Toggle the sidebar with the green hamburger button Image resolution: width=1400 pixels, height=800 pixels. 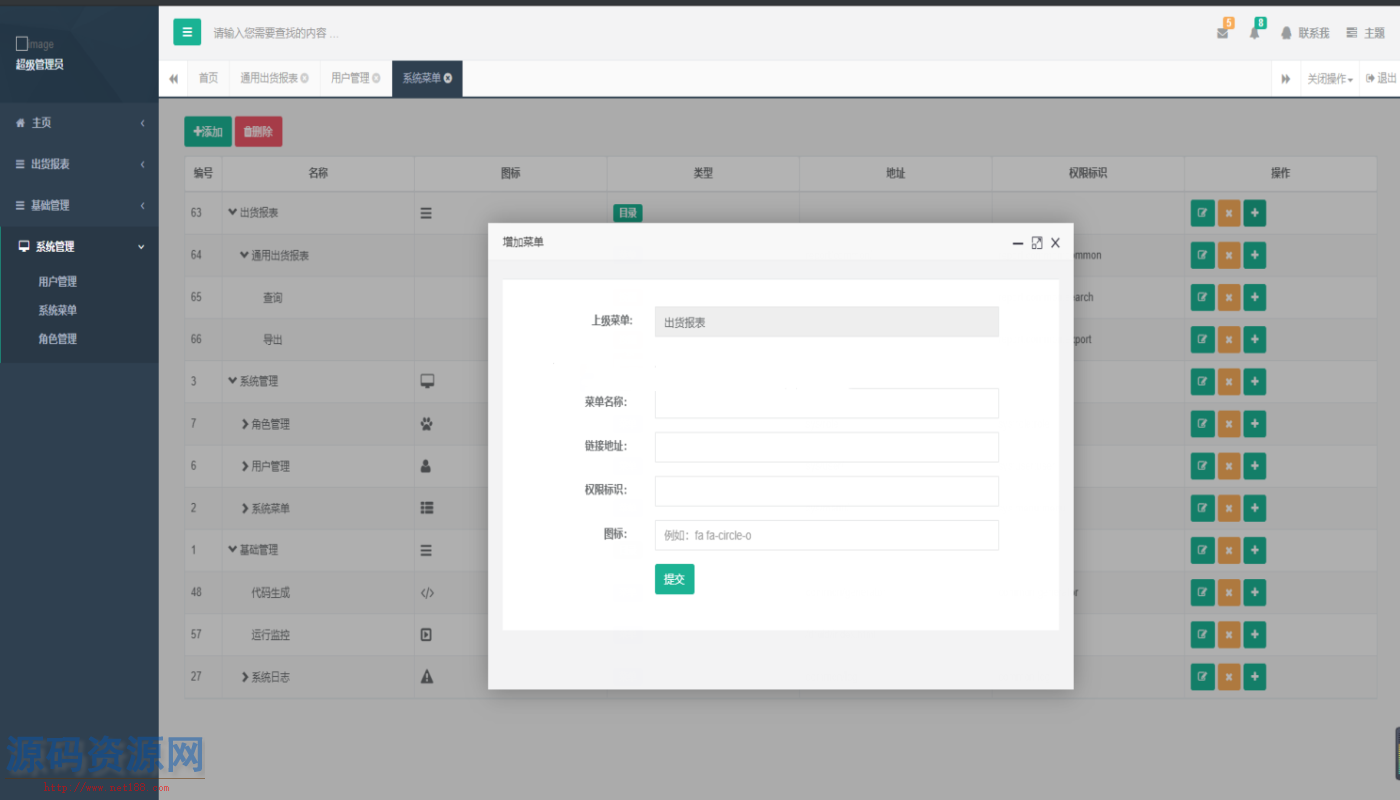pyautogui.click(x=187, y=32)
